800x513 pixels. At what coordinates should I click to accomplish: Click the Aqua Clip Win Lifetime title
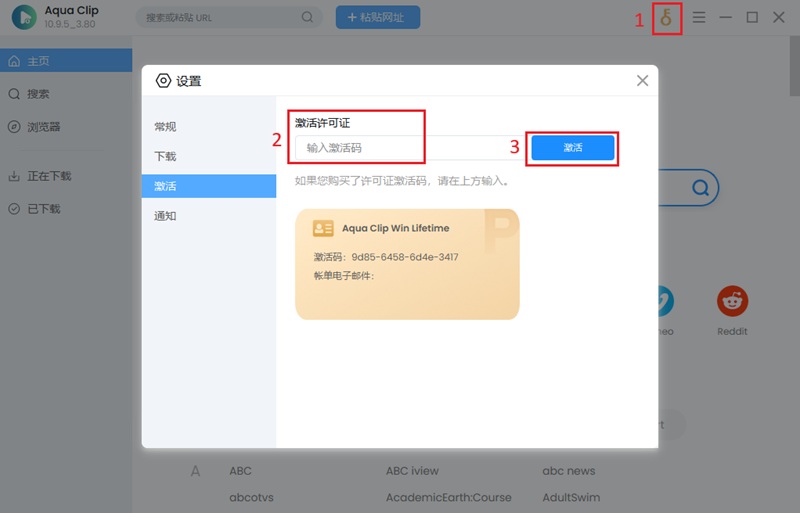[395, 228]
